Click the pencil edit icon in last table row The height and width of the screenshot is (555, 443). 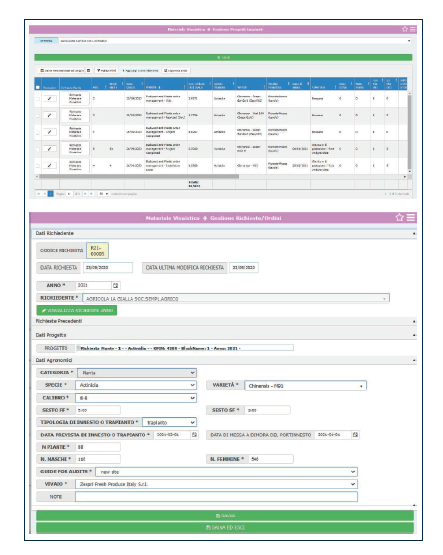pos(50,165)
